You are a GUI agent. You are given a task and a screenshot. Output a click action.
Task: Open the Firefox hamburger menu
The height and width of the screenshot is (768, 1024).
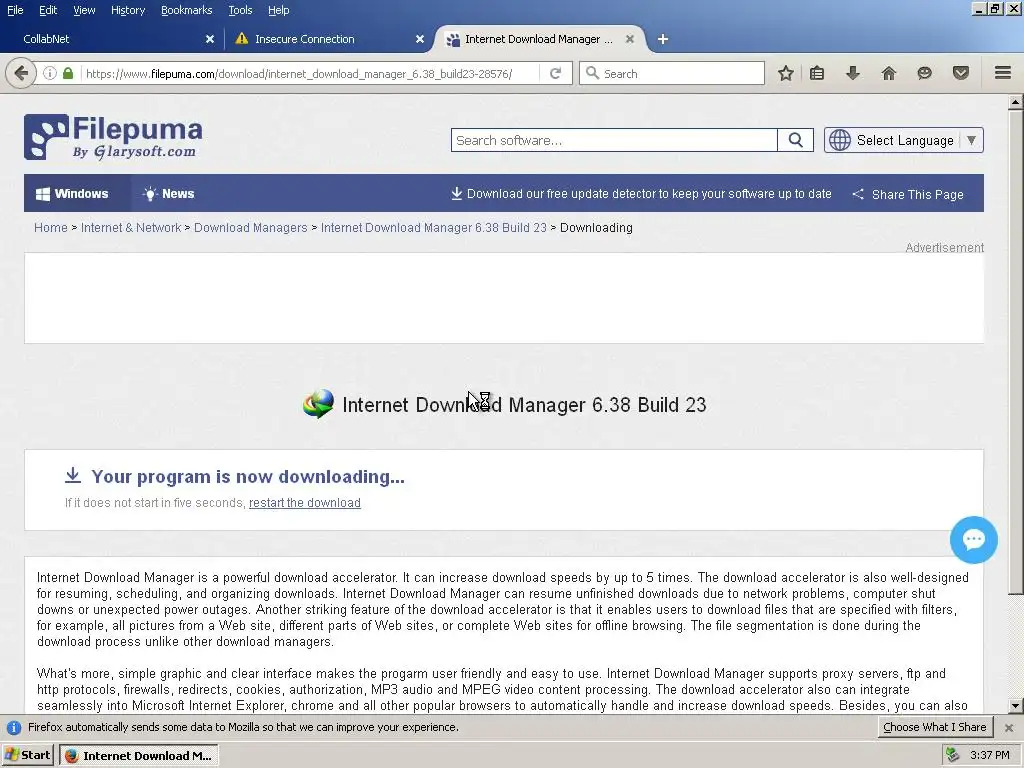pyautogui.click(x=1003, y=73)
